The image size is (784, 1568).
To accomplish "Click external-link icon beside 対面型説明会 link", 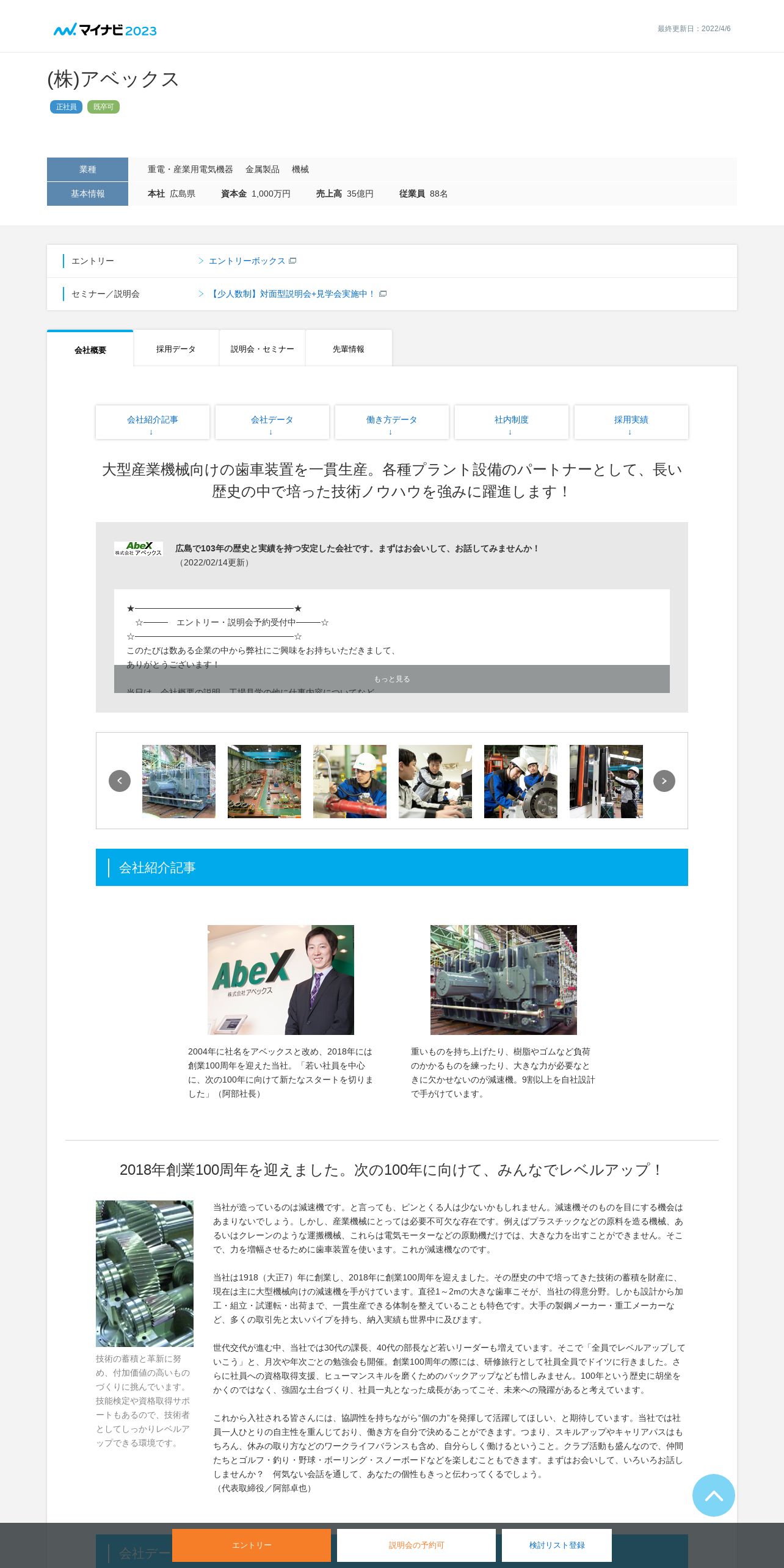I will coord(383,294).
